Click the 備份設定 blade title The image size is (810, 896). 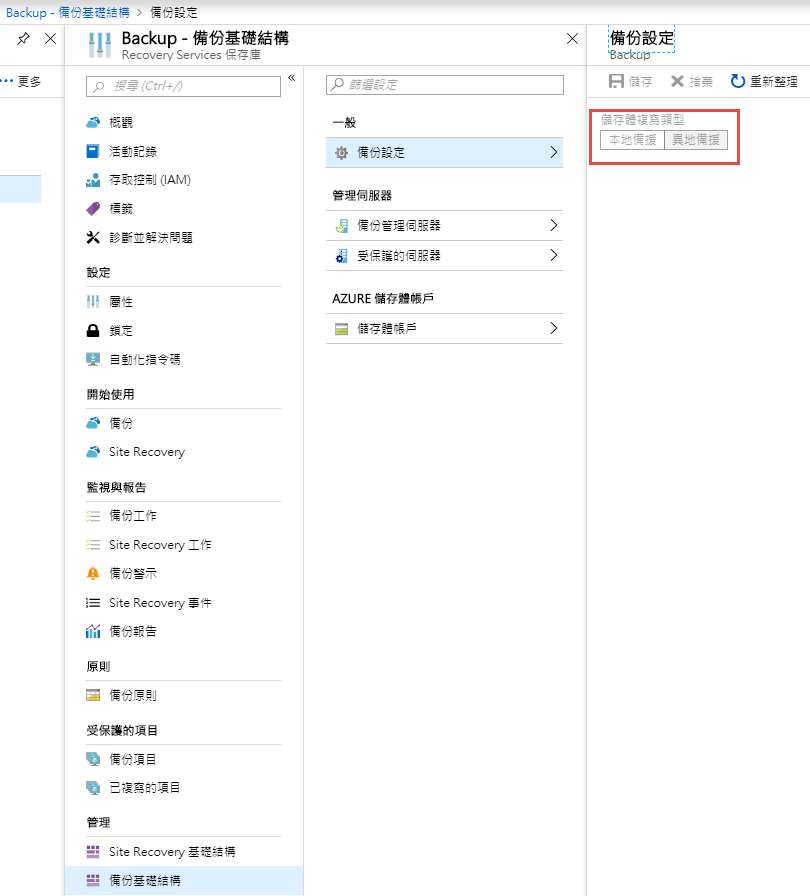click(x=642, y=38)
